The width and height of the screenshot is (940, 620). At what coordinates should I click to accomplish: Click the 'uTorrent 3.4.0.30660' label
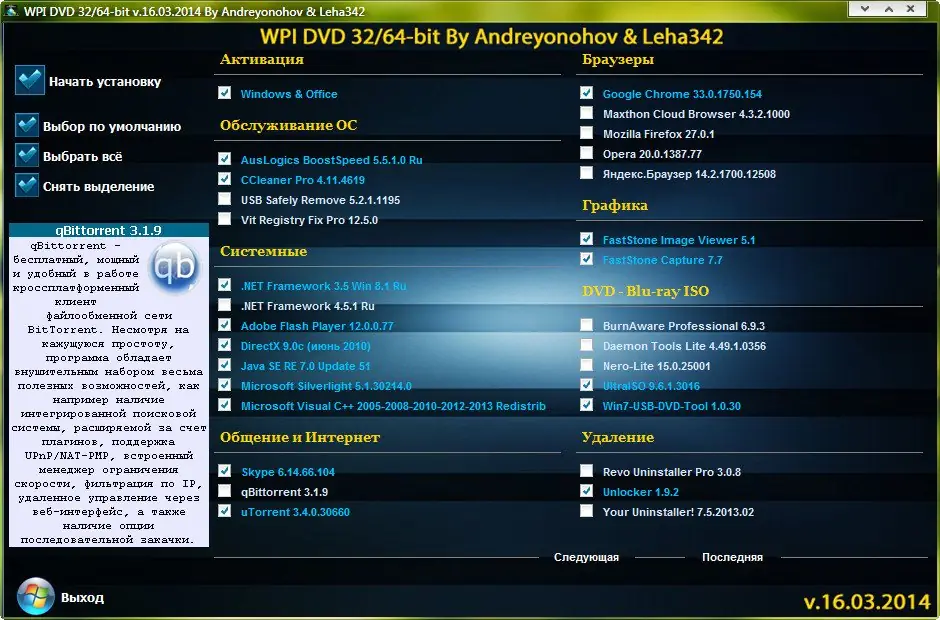pos(295,512)
